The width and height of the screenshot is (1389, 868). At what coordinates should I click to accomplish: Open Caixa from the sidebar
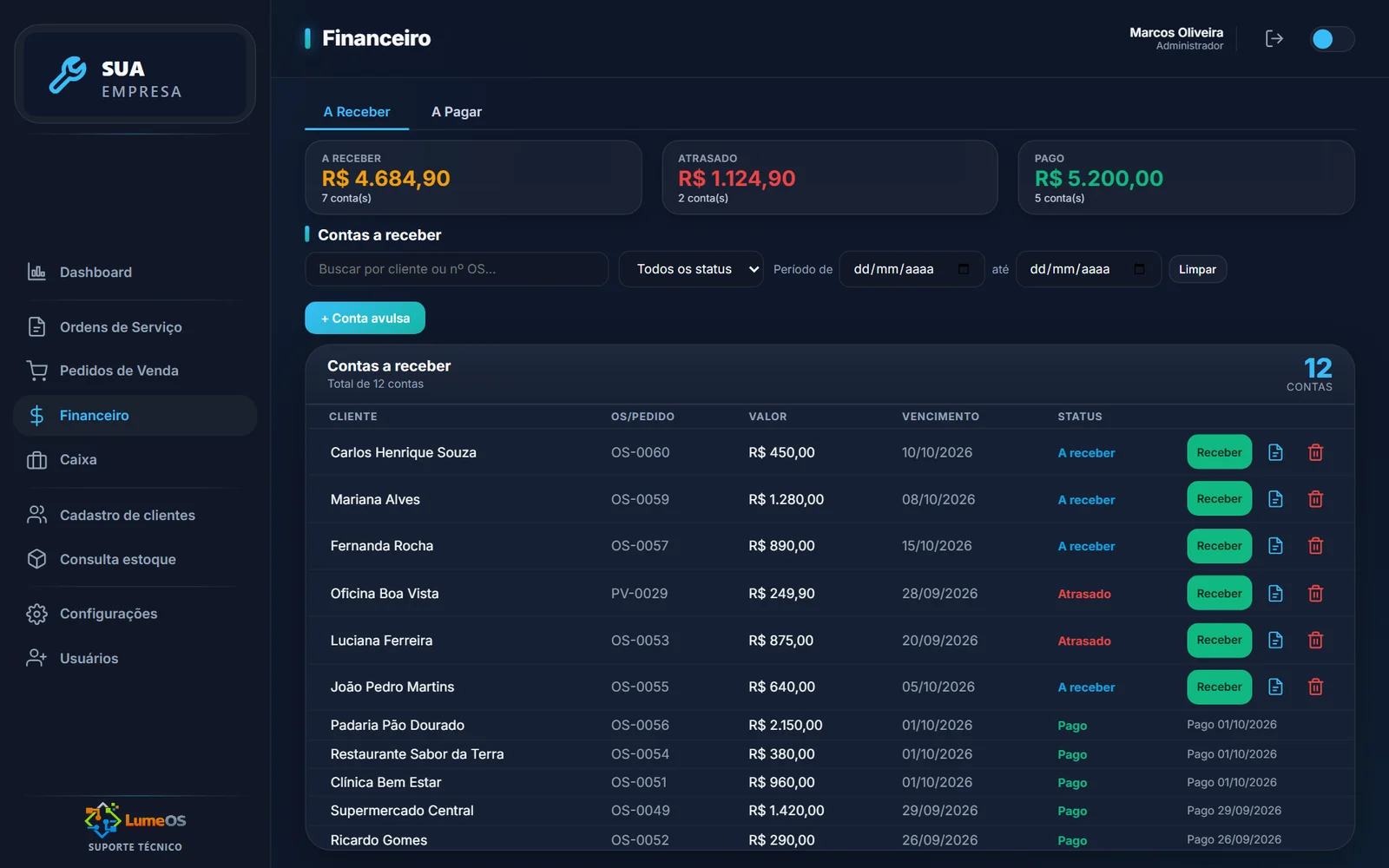click(135, 460)
